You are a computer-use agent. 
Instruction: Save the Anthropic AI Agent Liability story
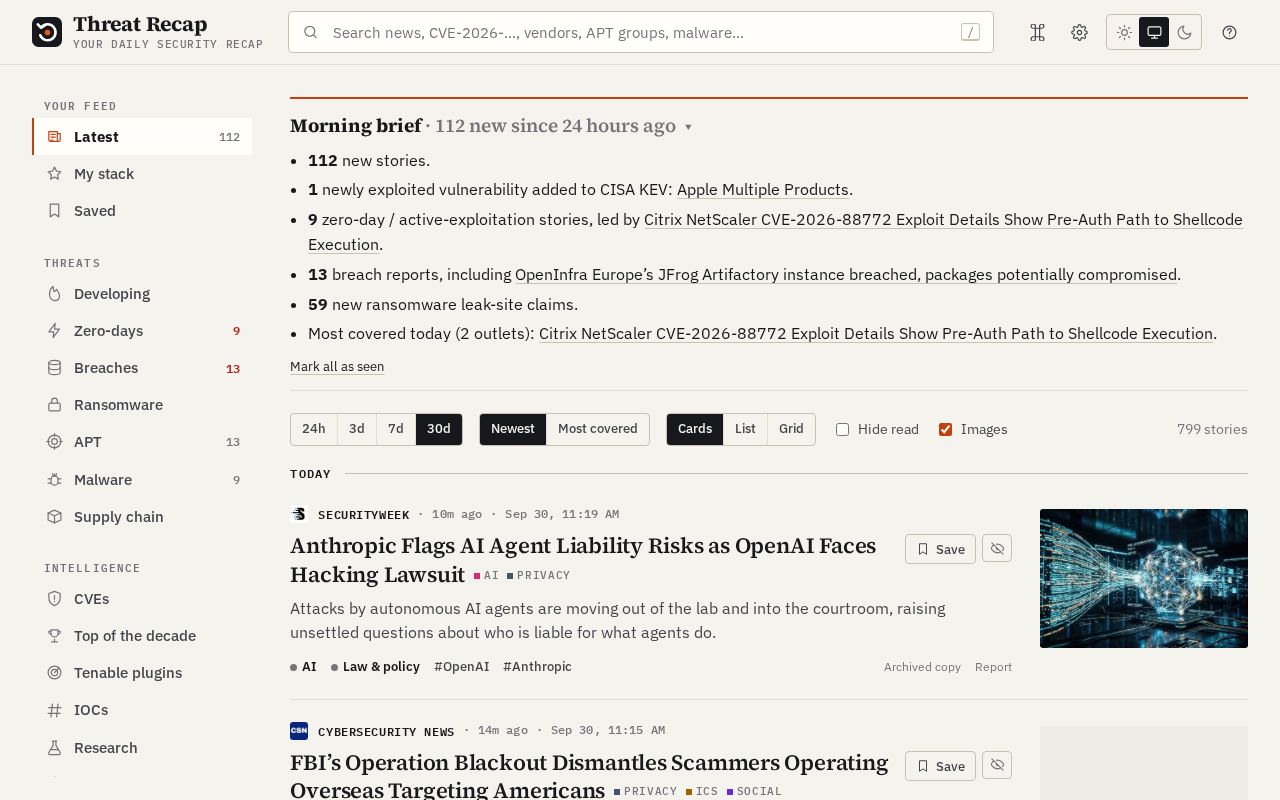pyautogui.click(x=940, y=549)
